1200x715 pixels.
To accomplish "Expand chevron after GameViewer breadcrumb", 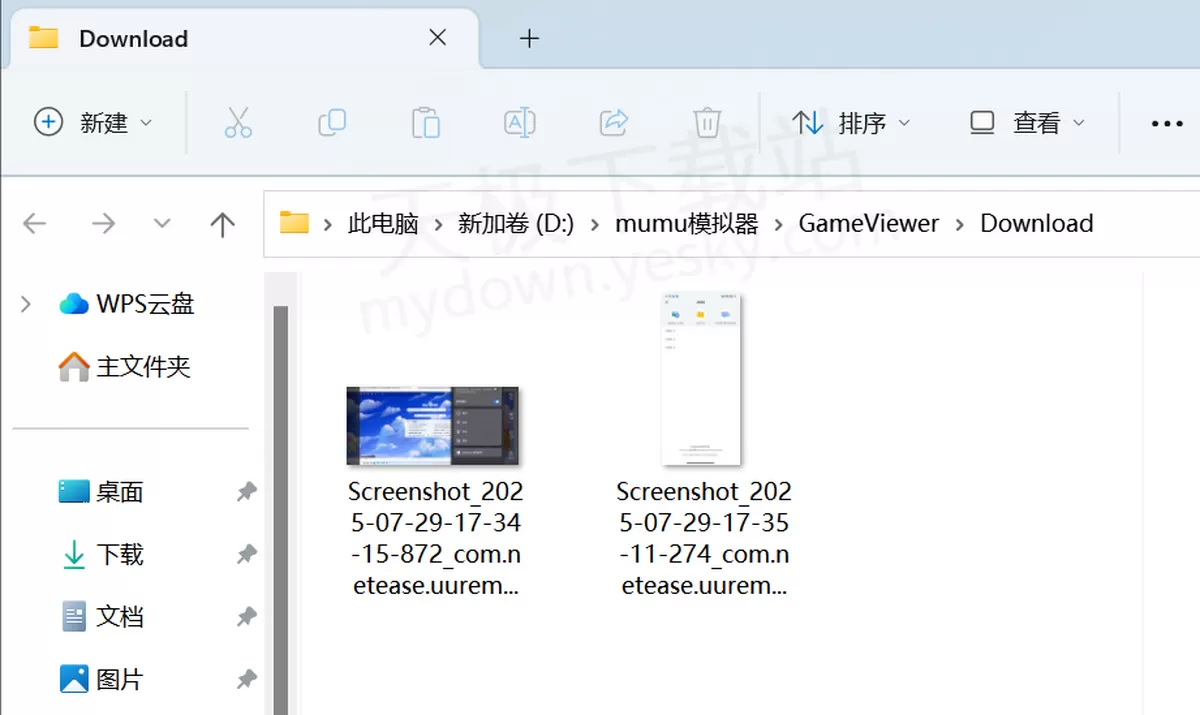I will [960, 224].
